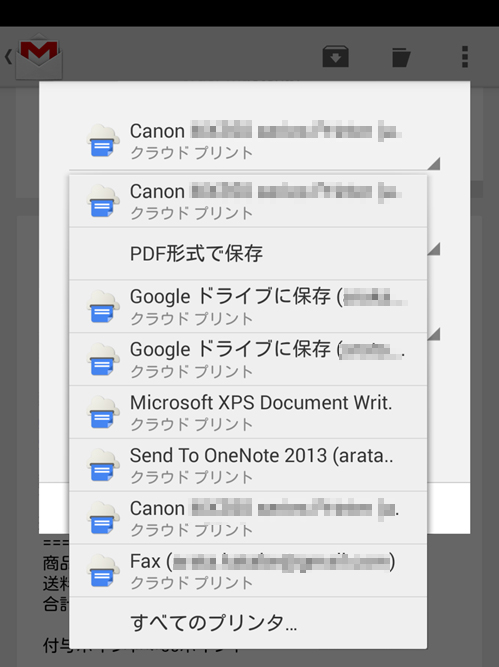Open dropdown triangle beside Google ドライブ rows
The image size is (499, 667).
[x=433, y=334]
